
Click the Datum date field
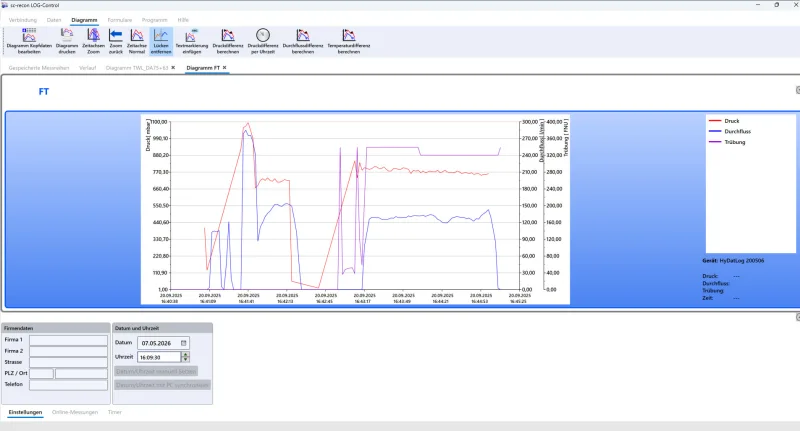coord(163,343)
